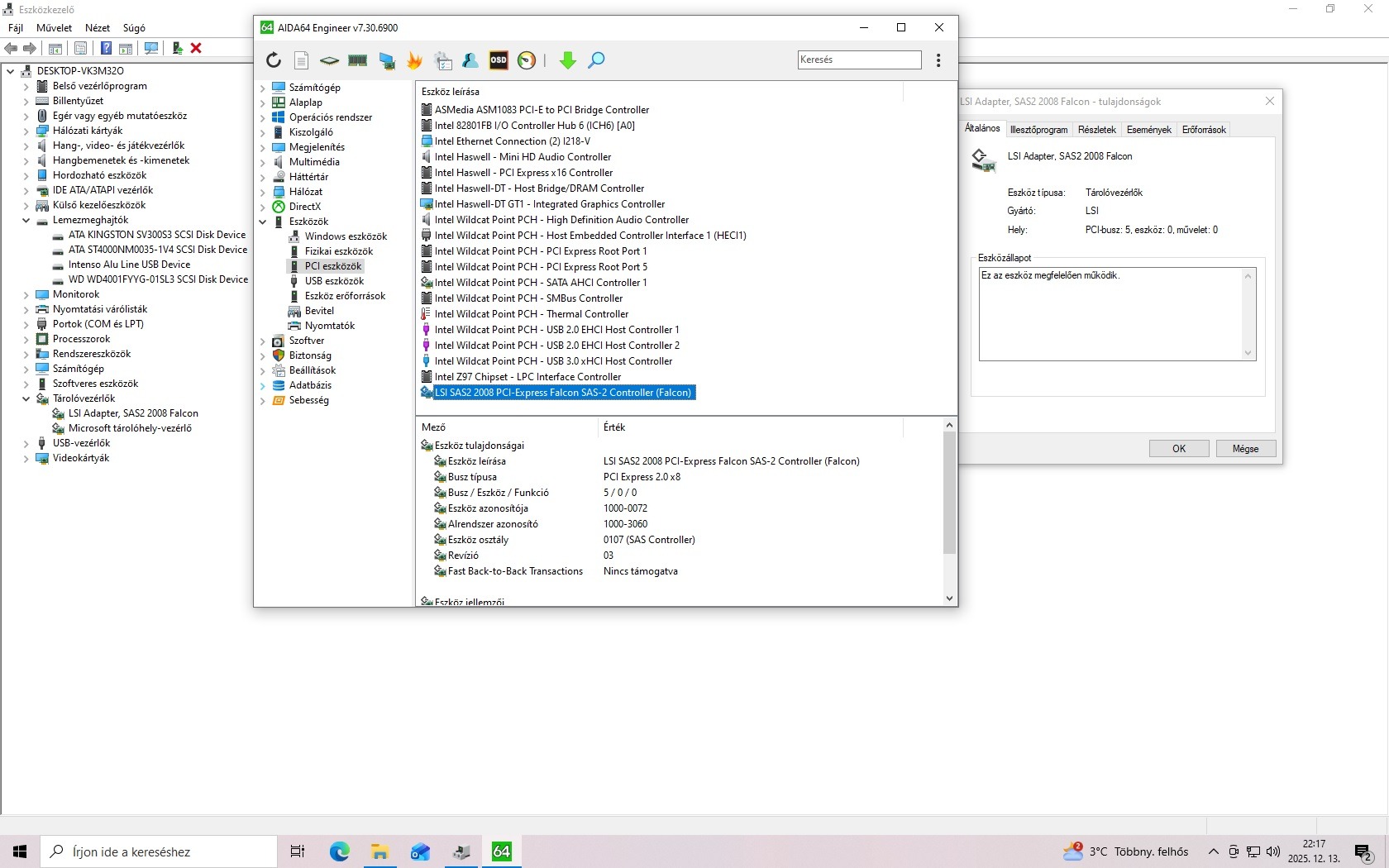The height and width of the screenshot is (868, 1389).
Task: Click the red X uninstall device icon
Action: coord(196,48)
